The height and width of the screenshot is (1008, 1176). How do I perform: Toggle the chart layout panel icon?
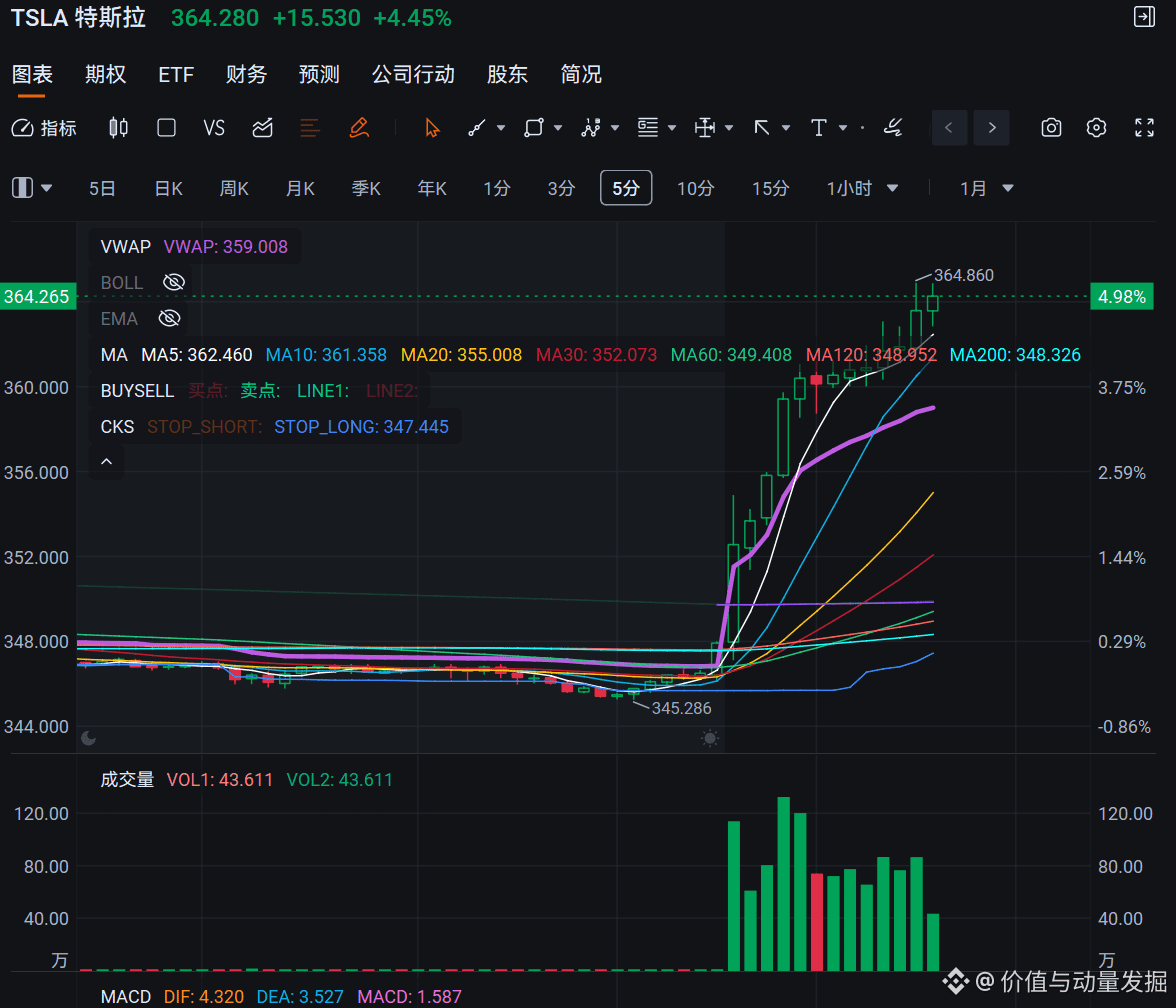(x=22, y=188)
